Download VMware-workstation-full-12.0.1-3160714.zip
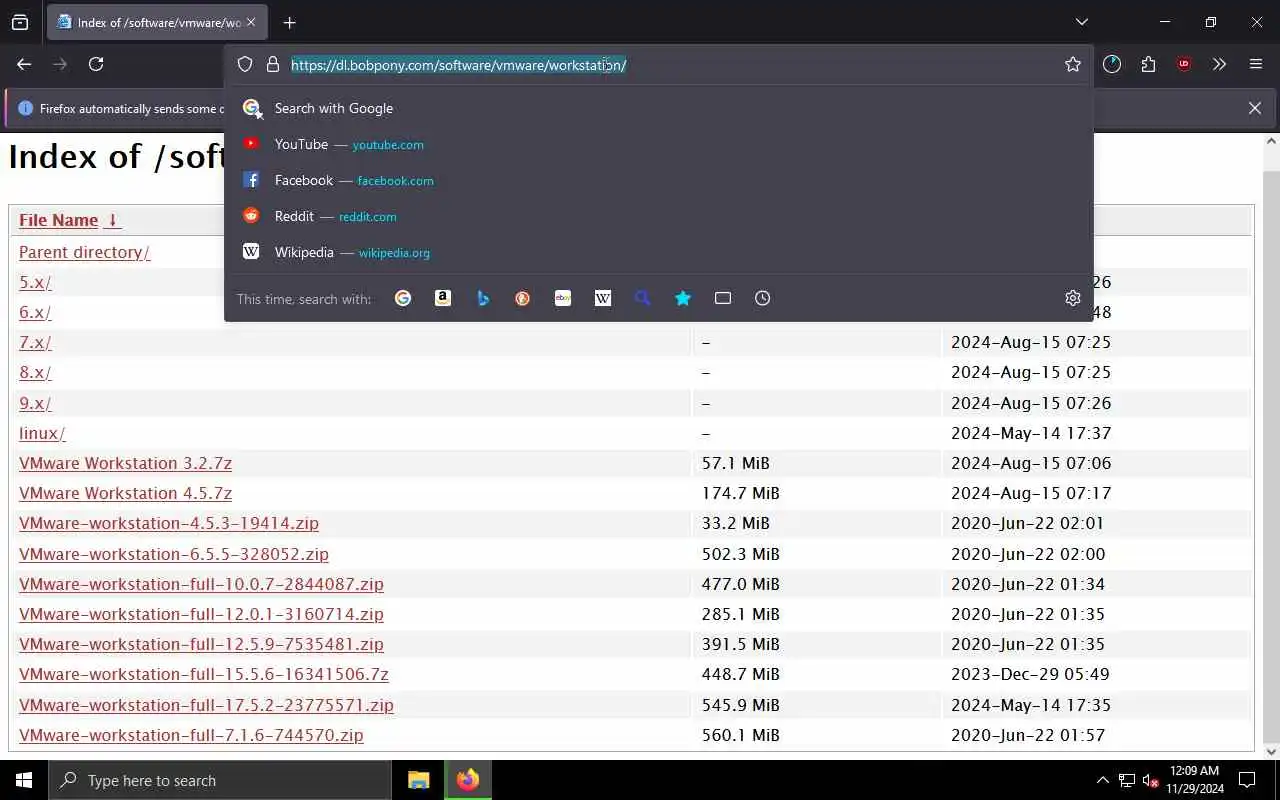 click(x=201, y=614)
